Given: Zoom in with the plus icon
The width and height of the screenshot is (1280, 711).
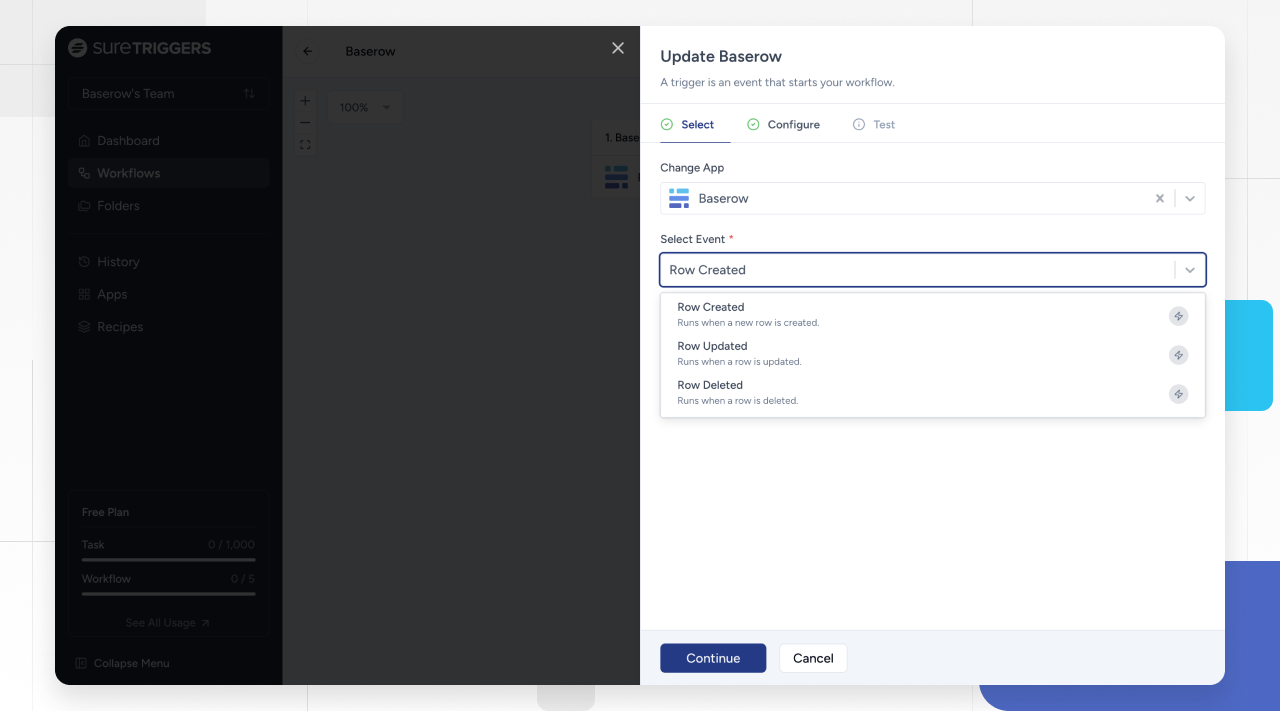Looking at the screenshot, I should (x=305, y=101).
